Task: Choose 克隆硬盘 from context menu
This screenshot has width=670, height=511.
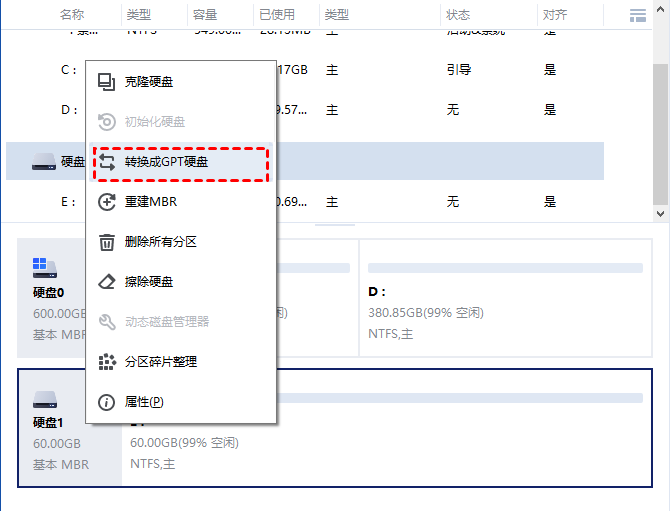Action: coord(181,82)
